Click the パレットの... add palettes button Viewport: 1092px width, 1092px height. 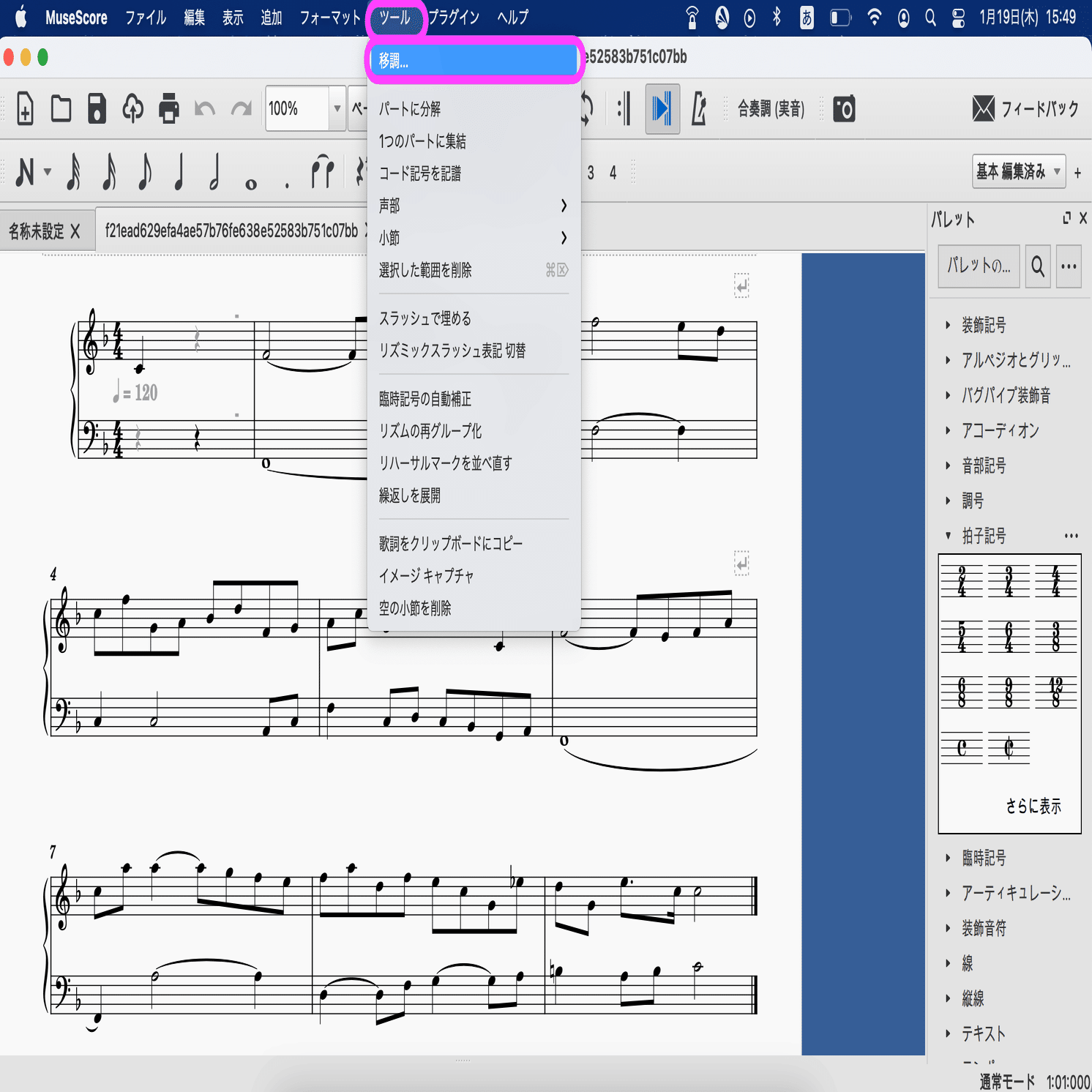[x=979, y=266]
